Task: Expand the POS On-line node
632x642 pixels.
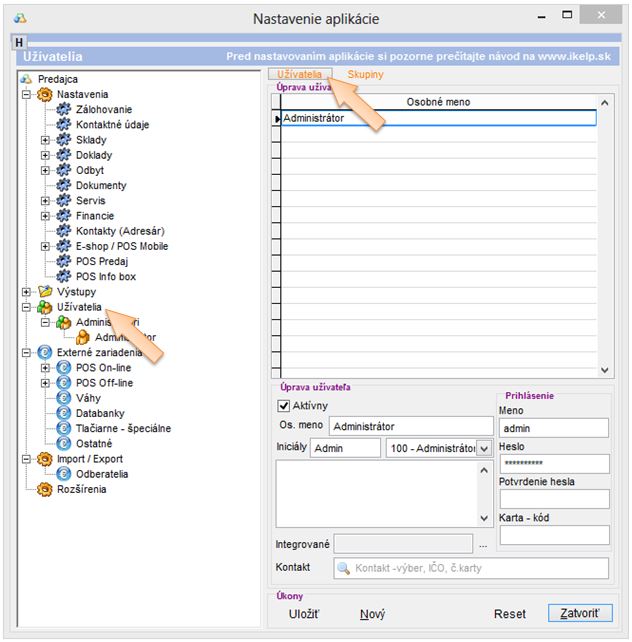Action: (x=45, y=368)
